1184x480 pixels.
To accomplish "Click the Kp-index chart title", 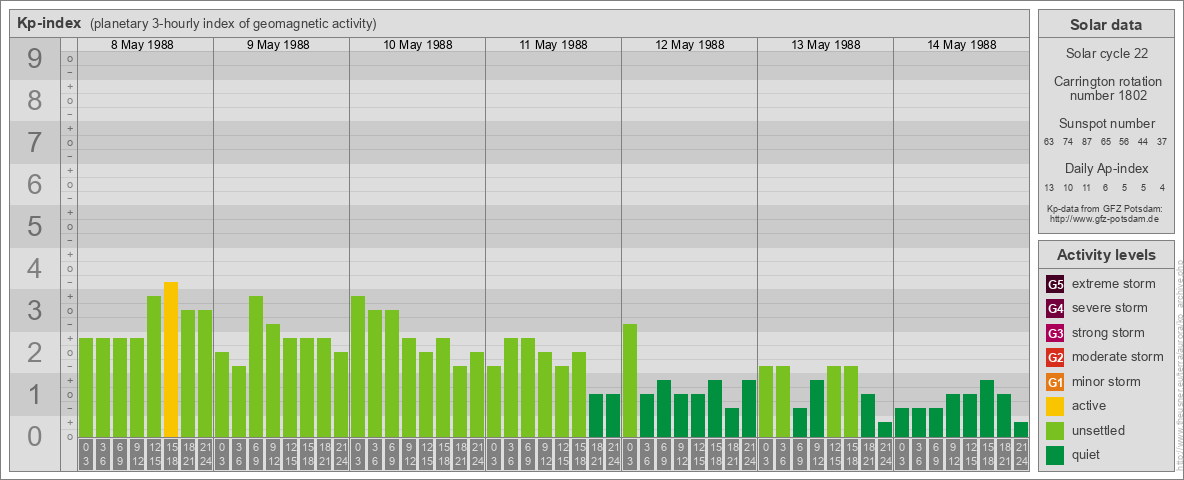I will click(50, 23).
